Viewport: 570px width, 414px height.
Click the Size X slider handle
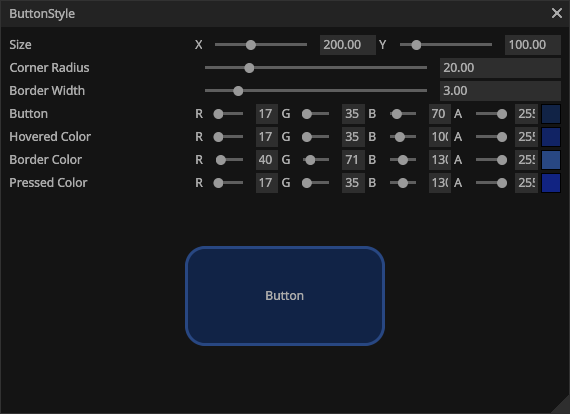pyautogui.click(x=250, y=45)
